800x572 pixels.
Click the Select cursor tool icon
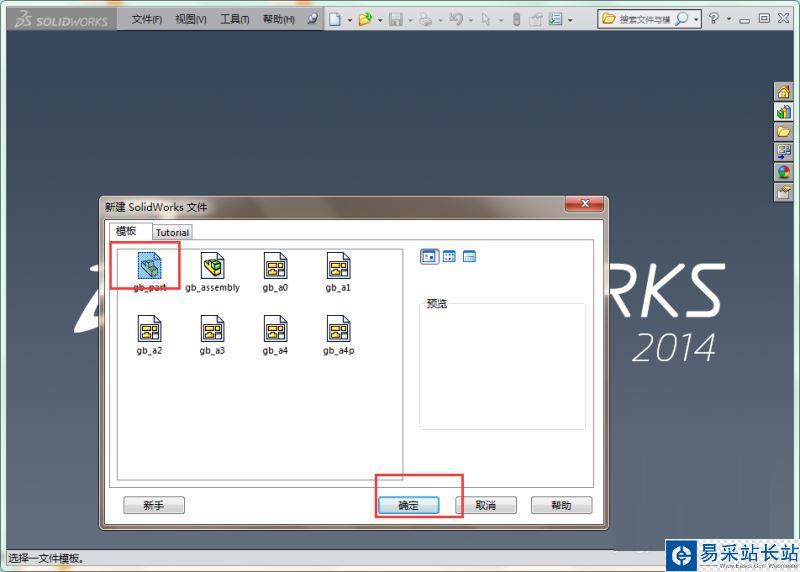486,19
